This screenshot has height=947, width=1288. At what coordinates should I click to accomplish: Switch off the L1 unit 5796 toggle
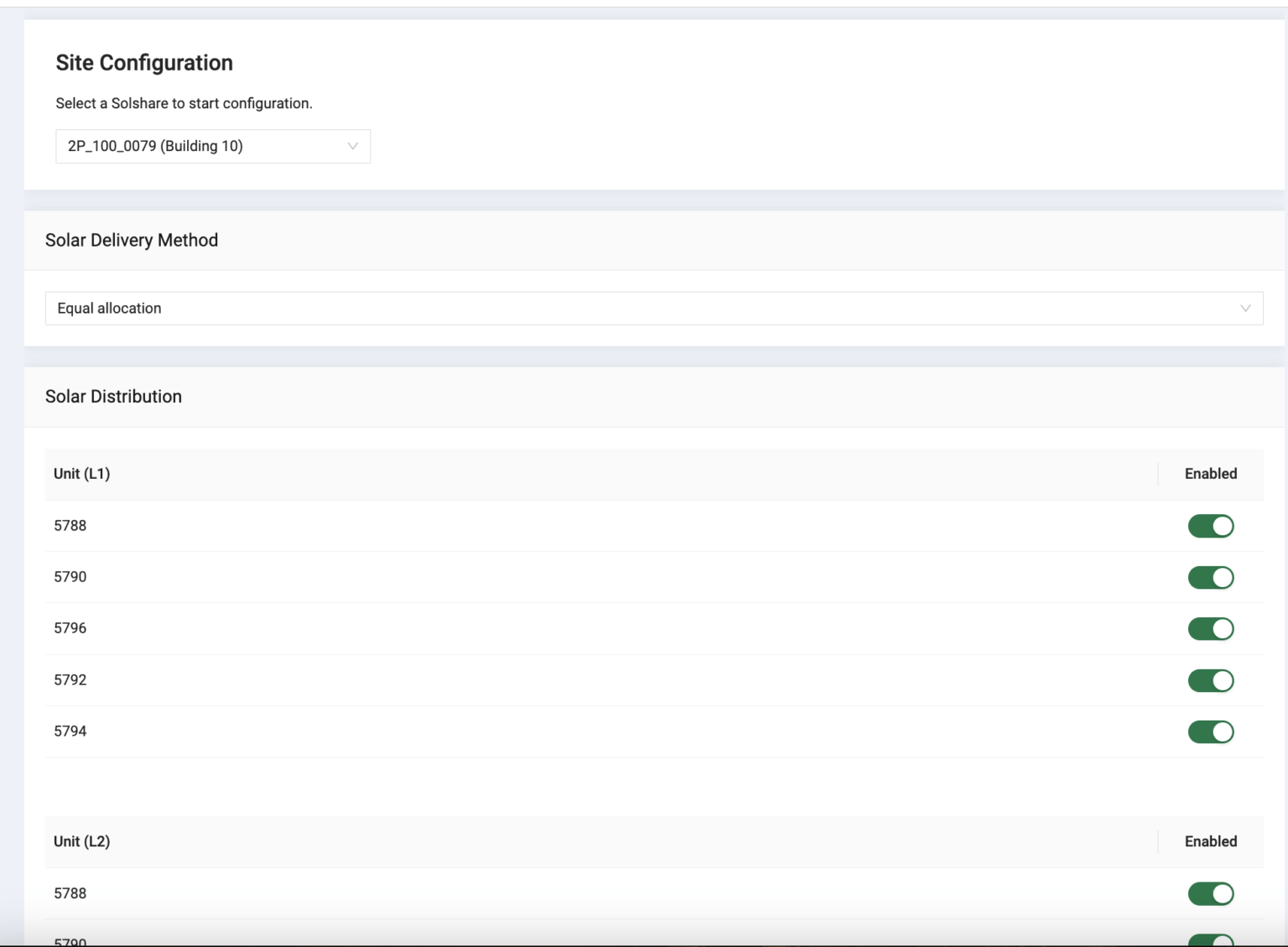tap(1210, 629)
